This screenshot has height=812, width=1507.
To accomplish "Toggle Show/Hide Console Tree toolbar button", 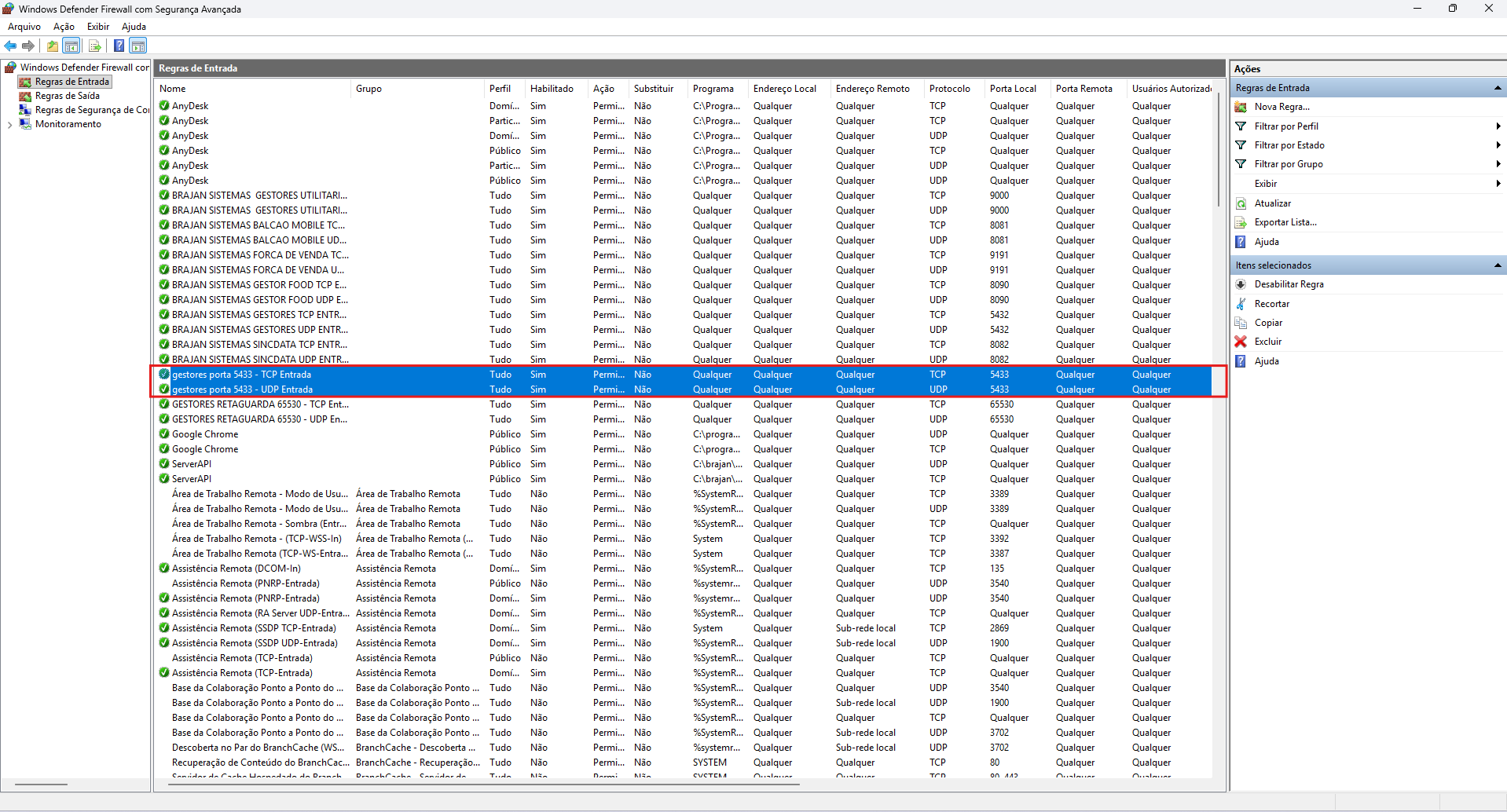I will coord(71,46).
